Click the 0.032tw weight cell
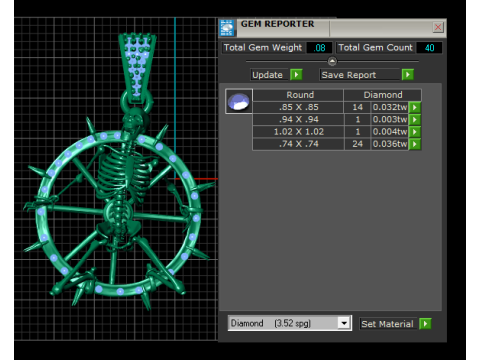The width and height of the screenshot is (480, 360). (390, 107)
